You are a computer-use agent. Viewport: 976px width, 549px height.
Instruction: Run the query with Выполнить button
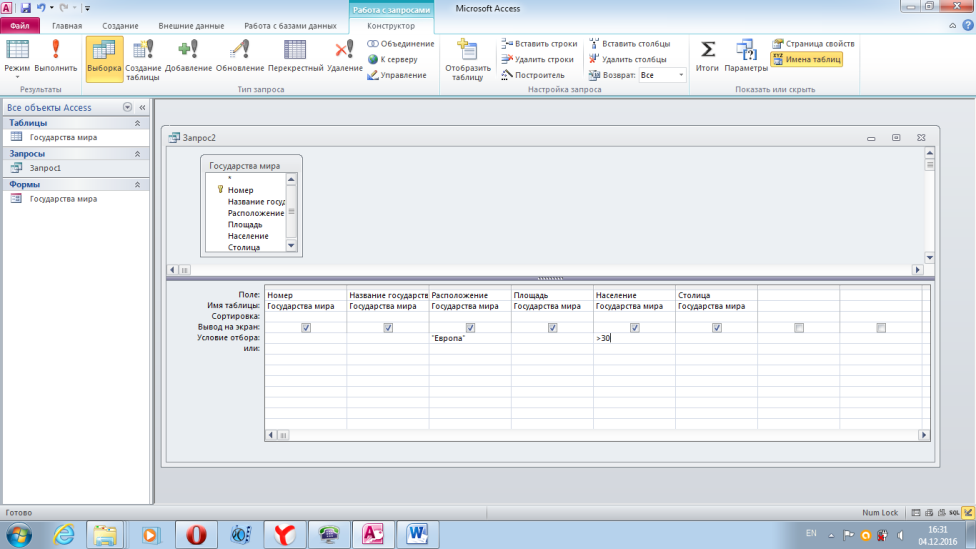55,57
